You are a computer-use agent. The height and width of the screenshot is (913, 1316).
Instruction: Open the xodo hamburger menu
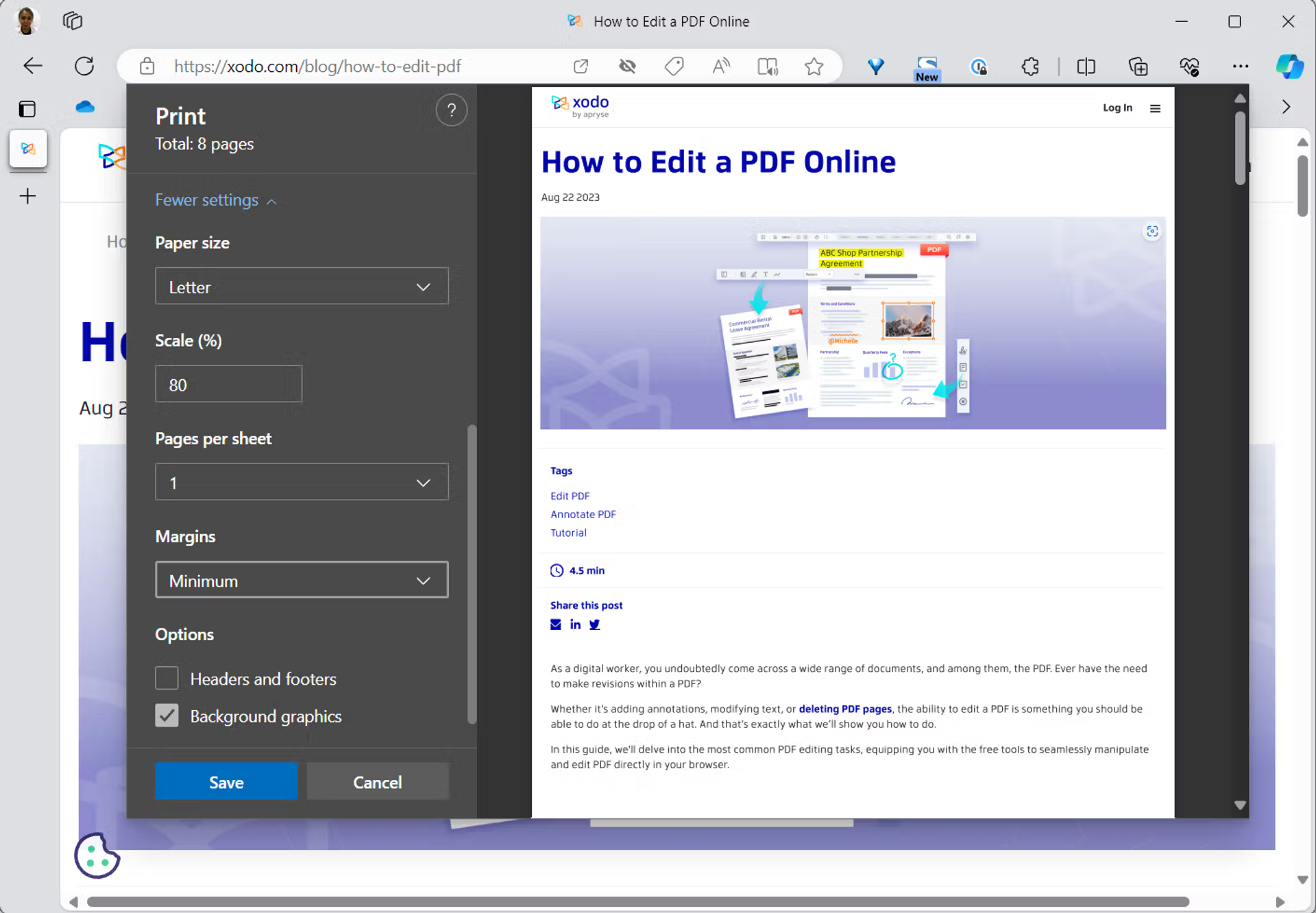[x=1156, y=108]
